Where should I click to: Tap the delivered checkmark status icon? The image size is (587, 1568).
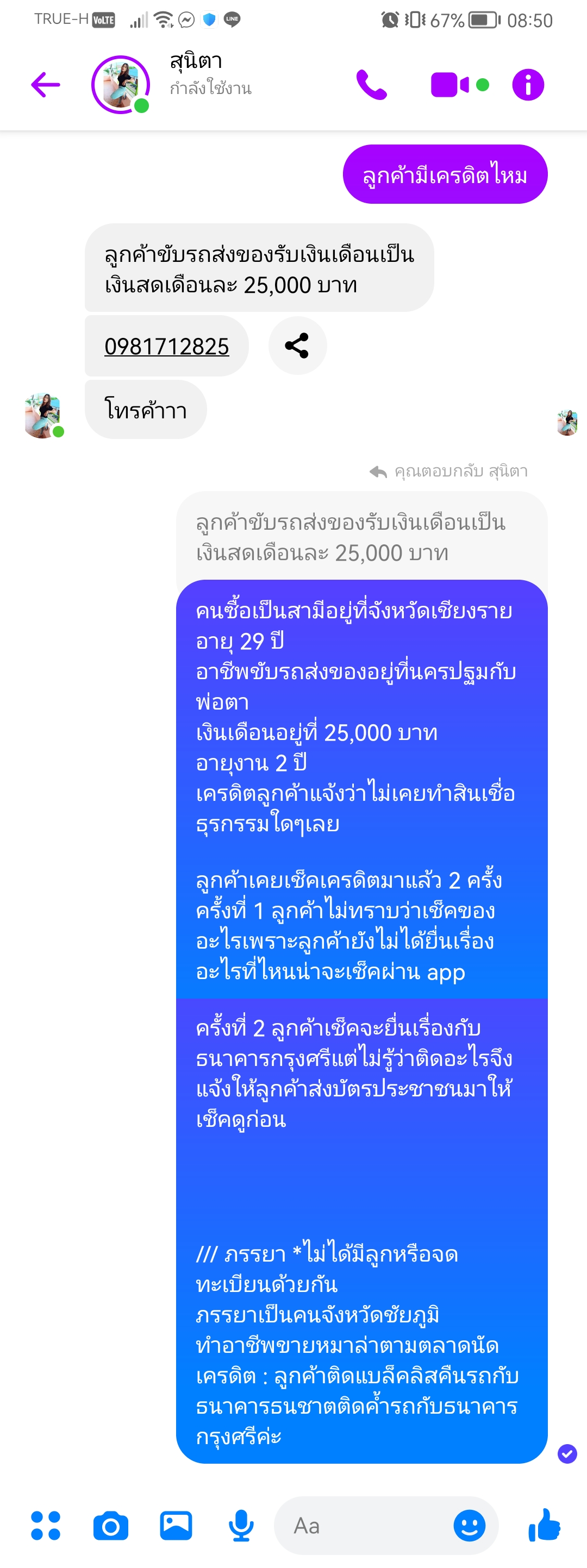(x=567, y=1454)
